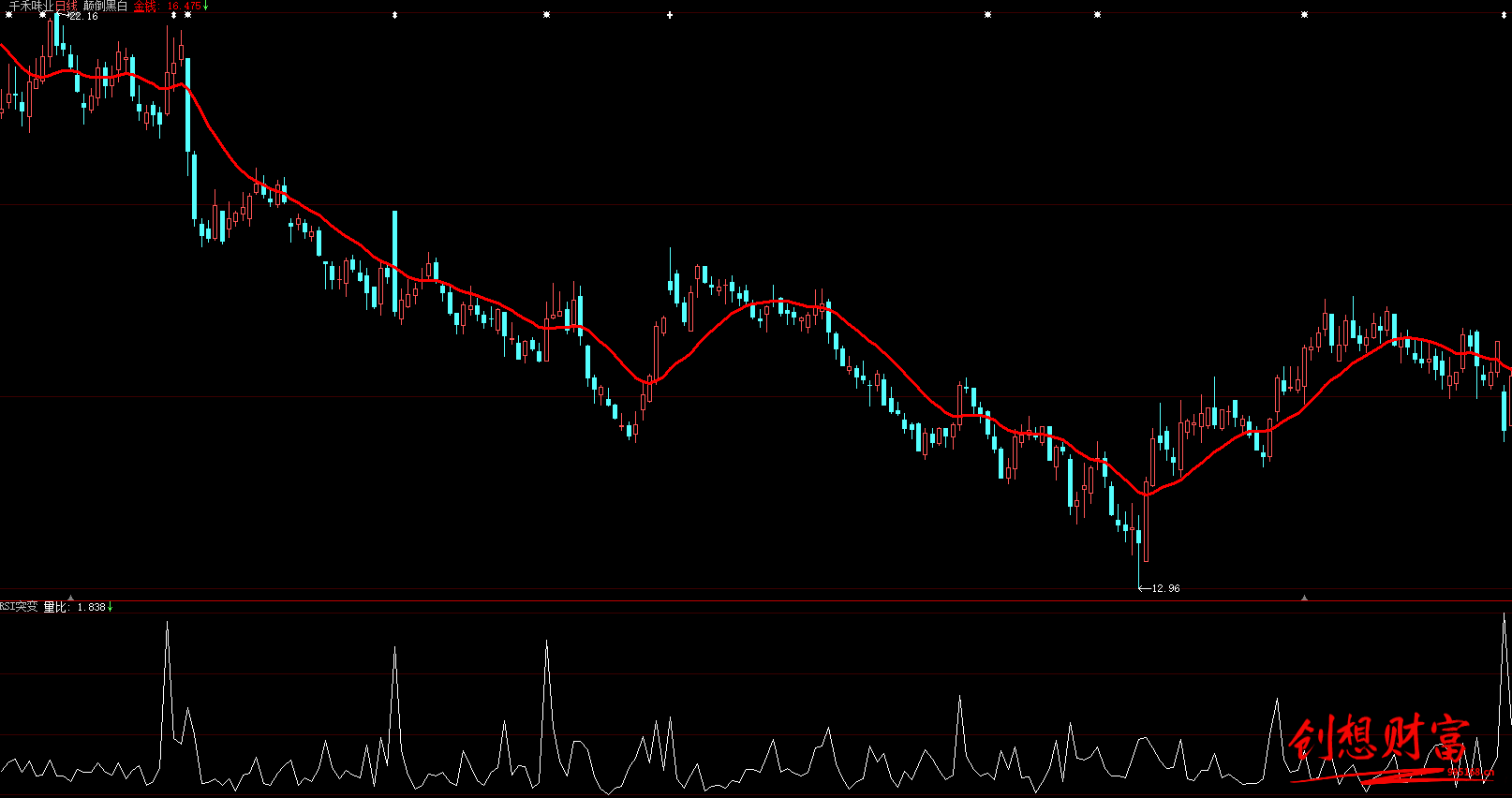1512x798 pixels.
Task: Click the green arrow after 量比 value
Action: pos(111,607)
